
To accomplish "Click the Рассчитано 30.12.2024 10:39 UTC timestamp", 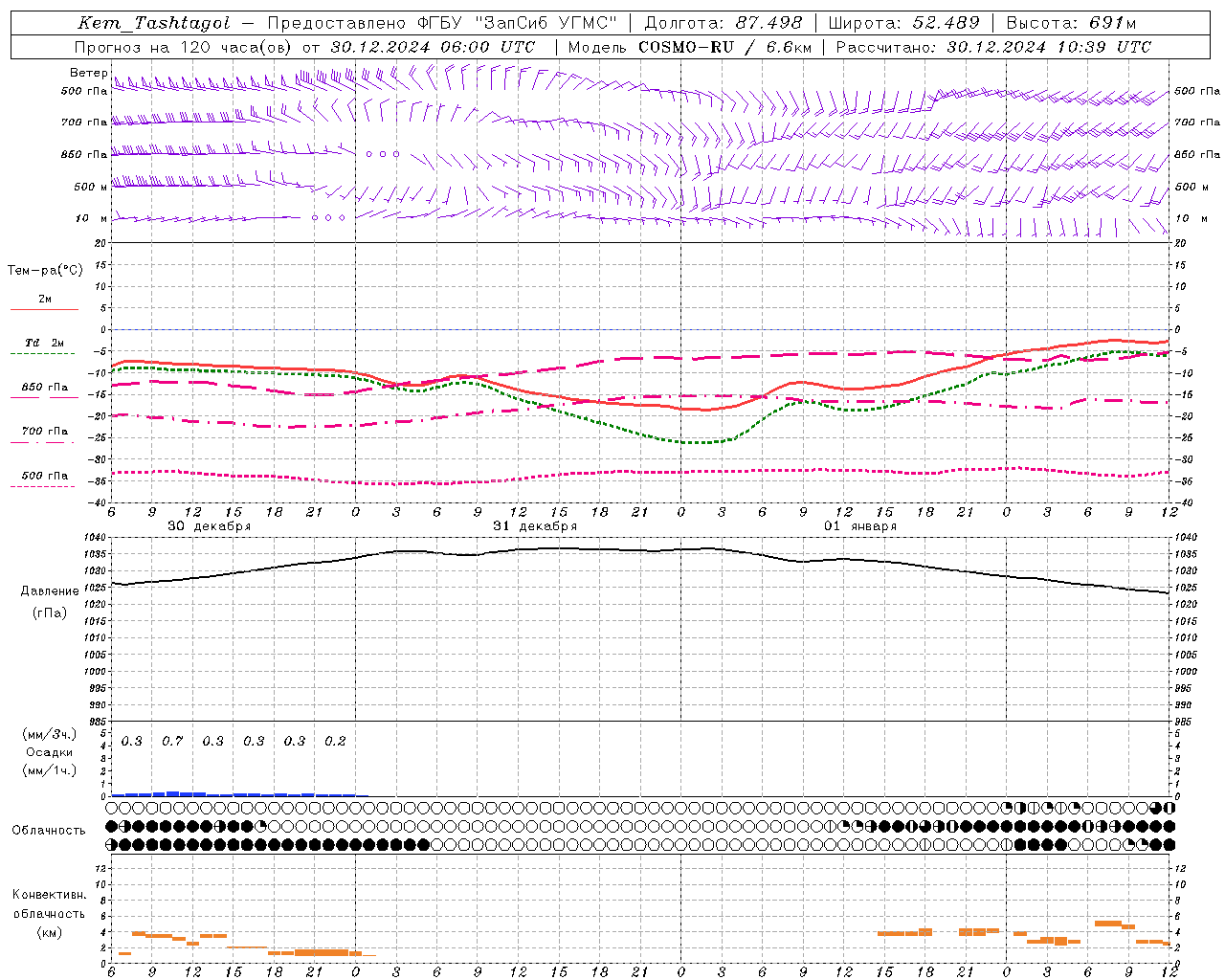I will point(992,47).
